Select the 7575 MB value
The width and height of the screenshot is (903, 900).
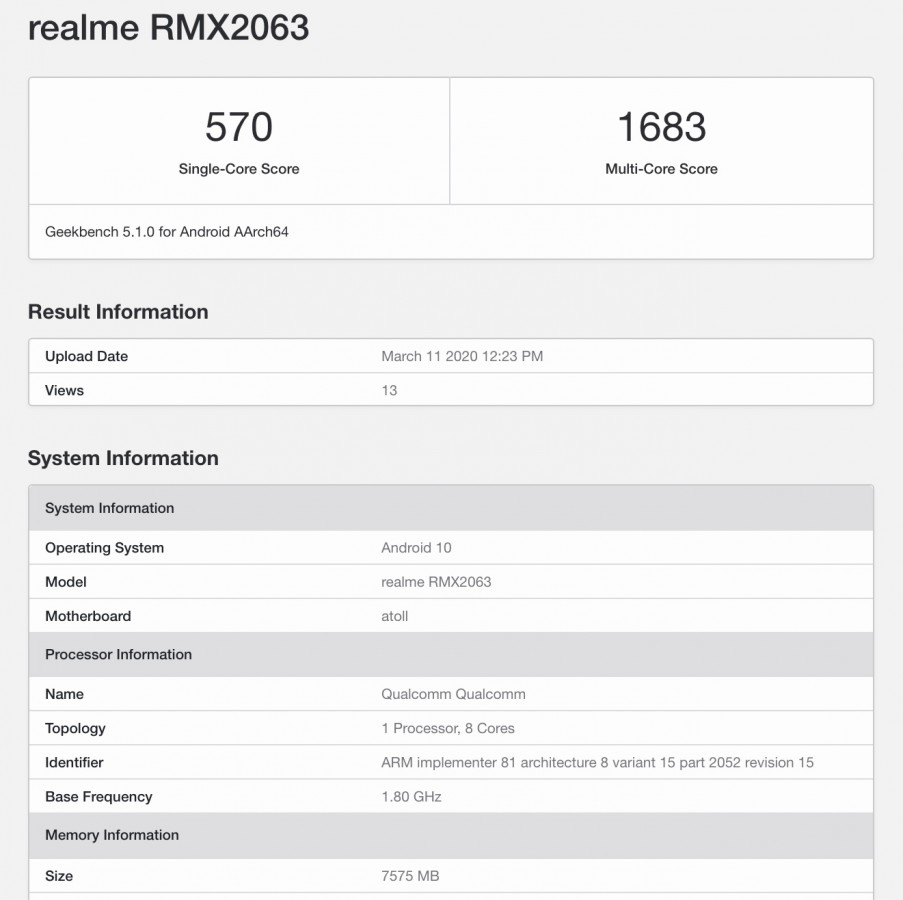(410, 876)
